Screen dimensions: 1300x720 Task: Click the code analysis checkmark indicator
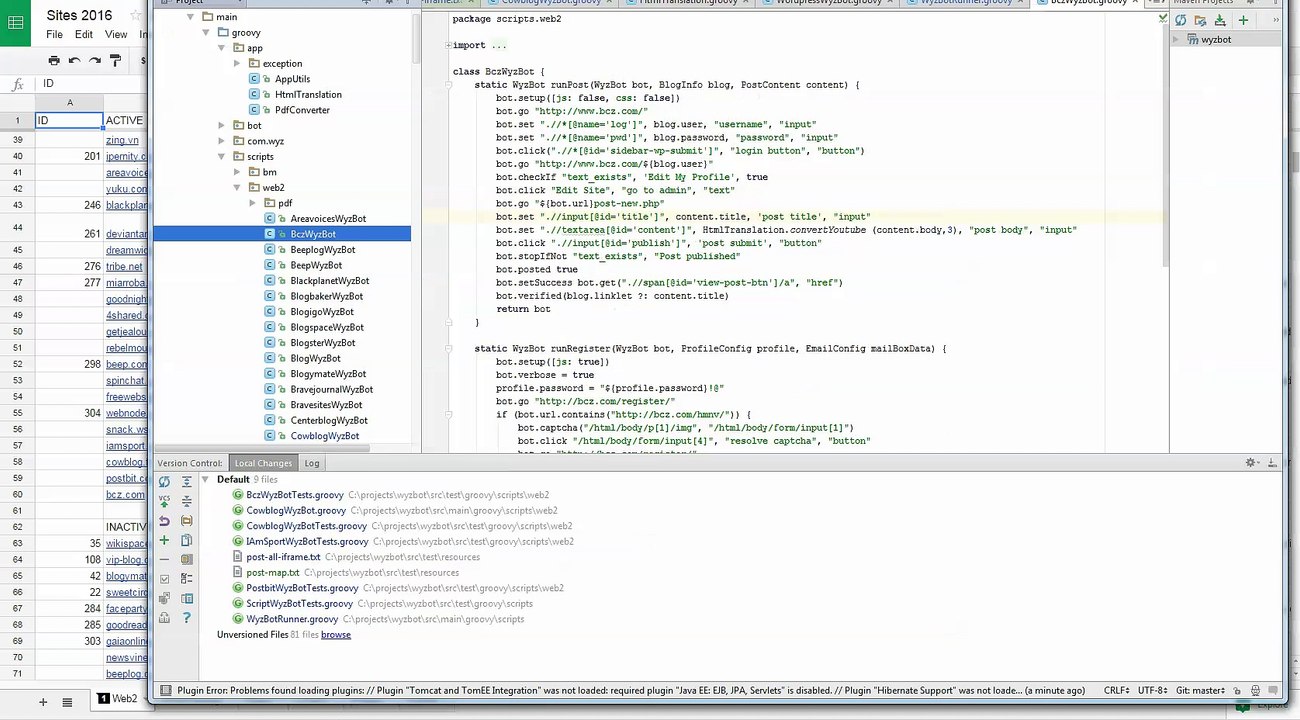[x=1162, y=18]
